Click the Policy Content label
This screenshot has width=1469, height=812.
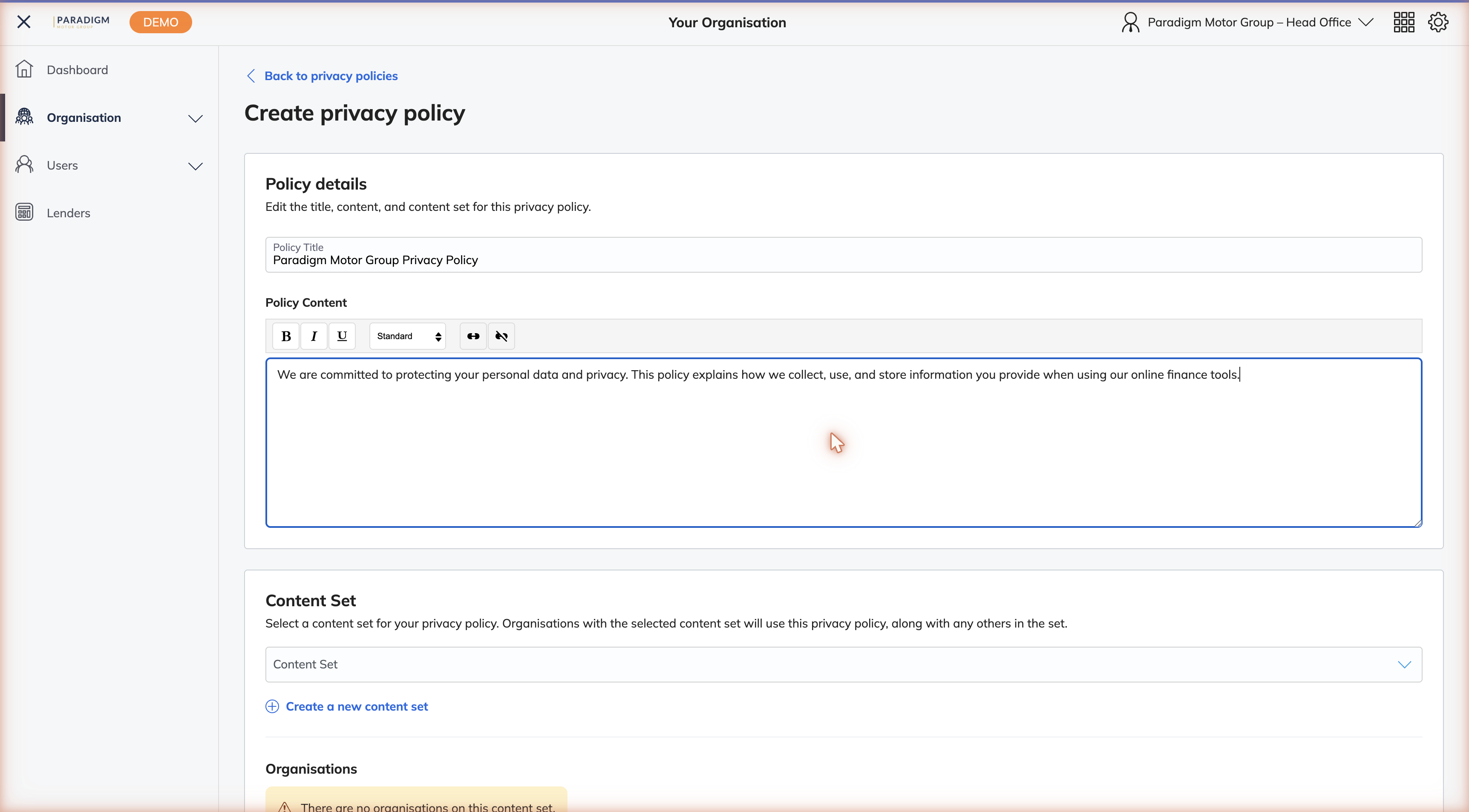[x=305, y=302]
